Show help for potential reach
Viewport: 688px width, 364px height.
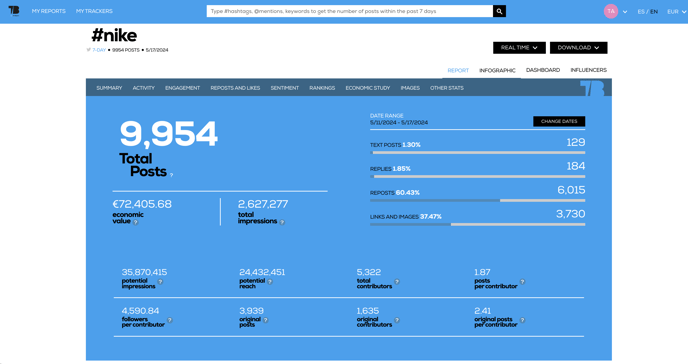[270, 282]
